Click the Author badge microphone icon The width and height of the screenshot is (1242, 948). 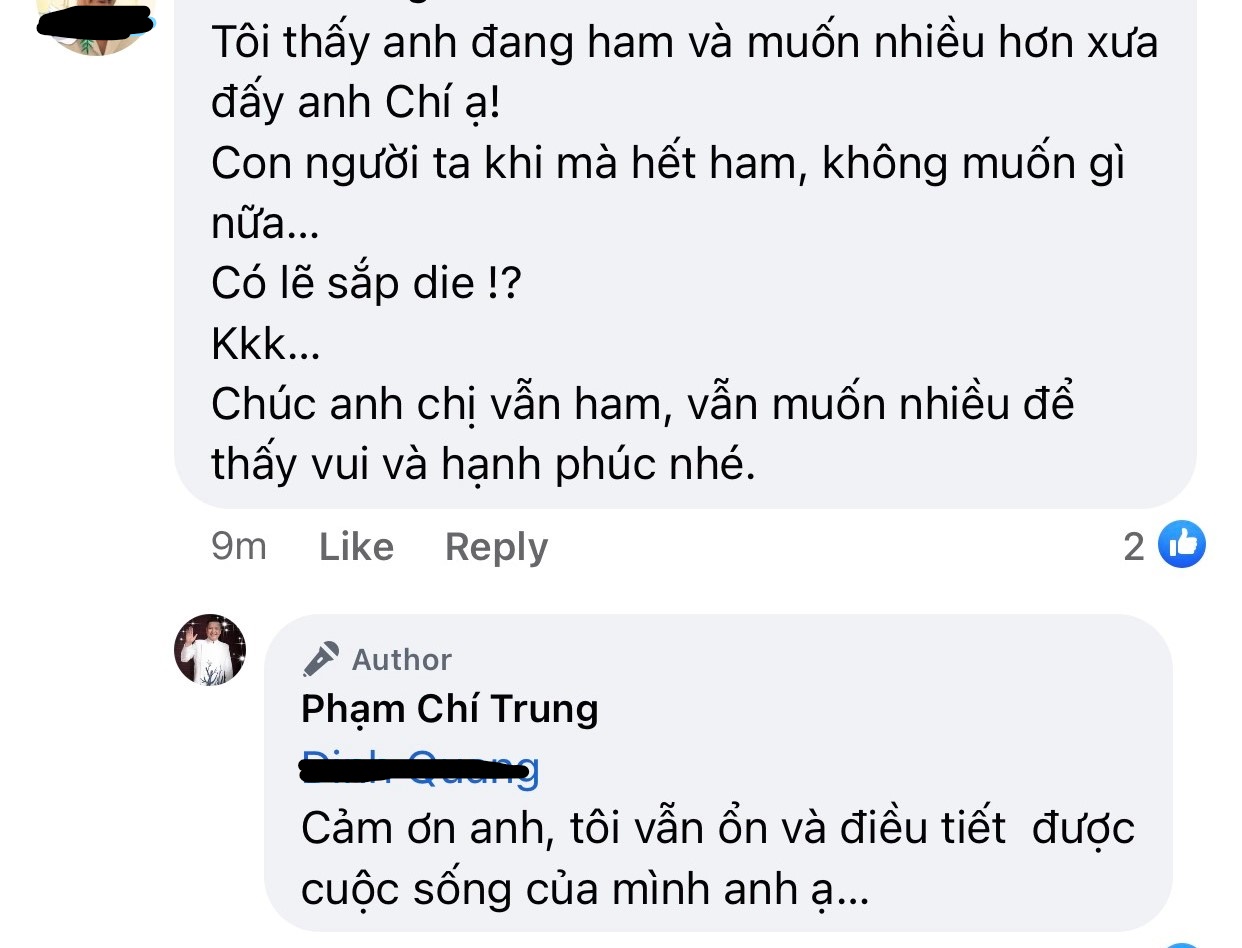pos(318,658)
